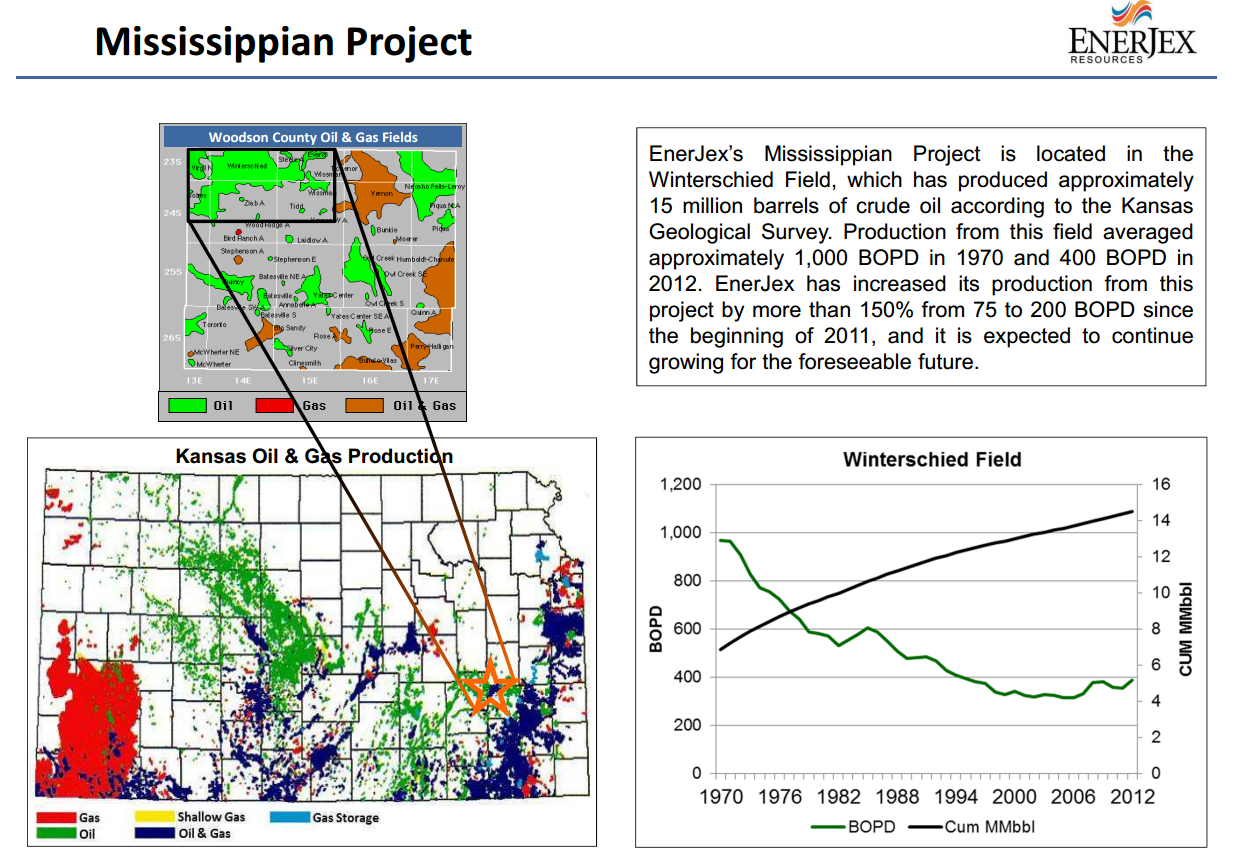Click "15 million barrels of crude oil" in paragraph
This screenshot has width=1245, height=854.
(x=787, y=206)
